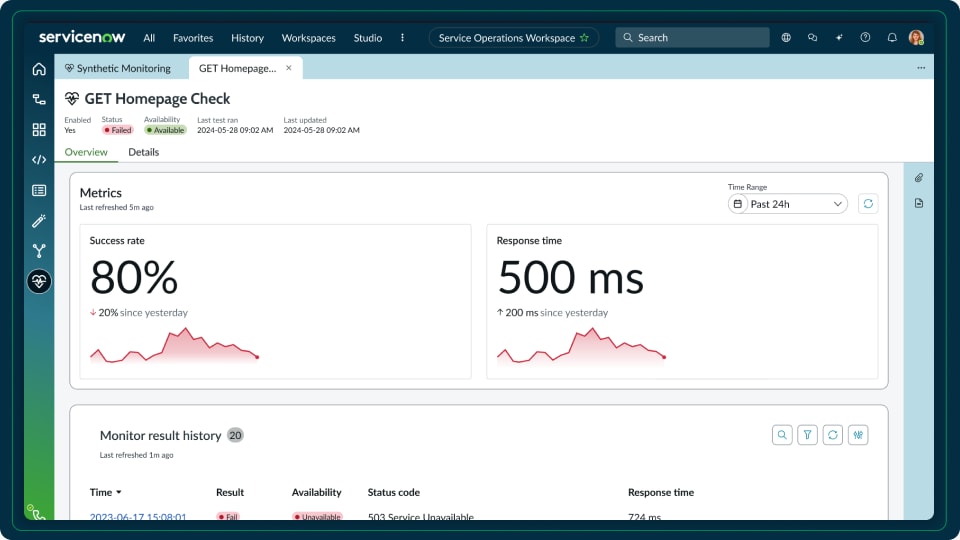Viewport: 960px width, 540px height.
Task: Open the Synthetic Monitoring heartbeat sidebar icon
Action: (39, 281)
